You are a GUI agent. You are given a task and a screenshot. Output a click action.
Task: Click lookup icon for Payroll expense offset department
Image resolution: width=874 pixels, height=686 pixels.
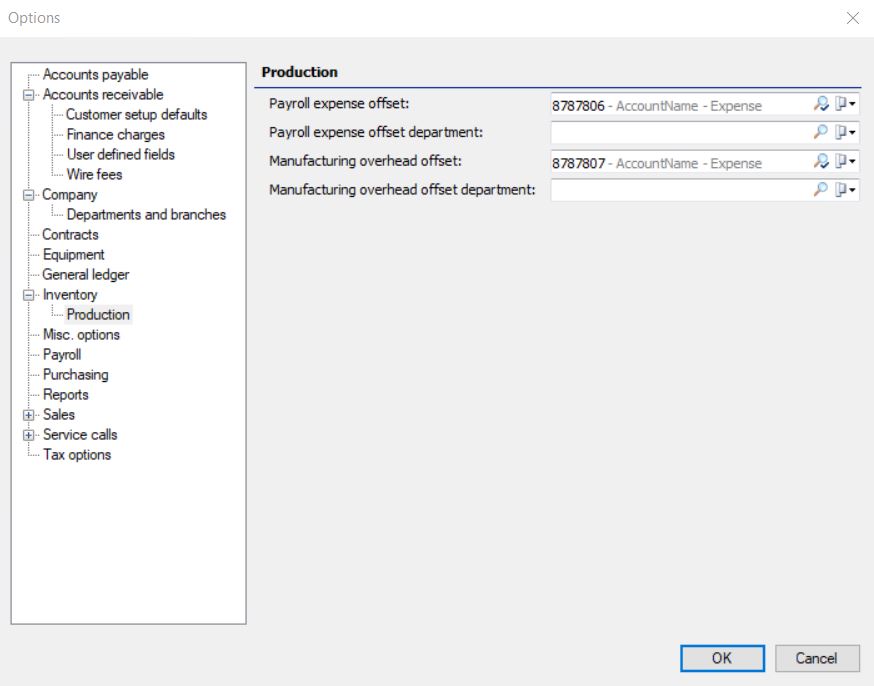[820, 132]
